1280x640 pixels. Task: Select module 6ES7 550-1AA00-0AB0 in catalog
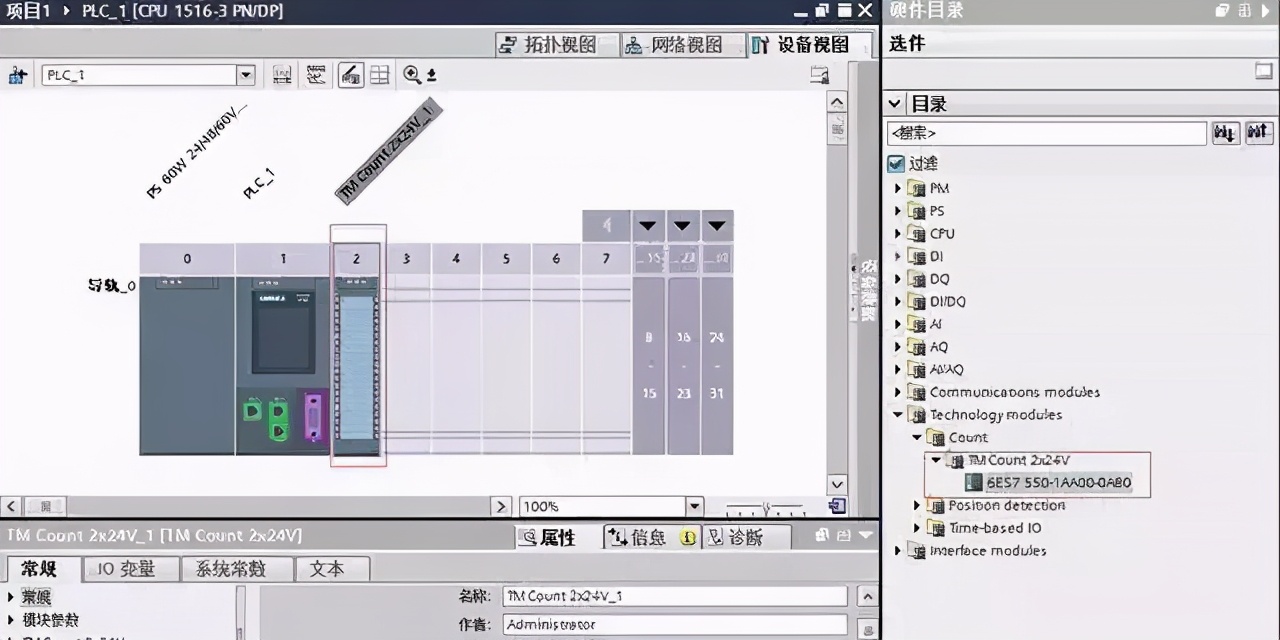click(1059, 482)
